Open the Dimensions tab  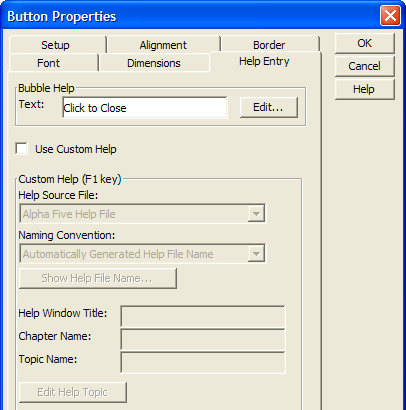coord(154,63)
